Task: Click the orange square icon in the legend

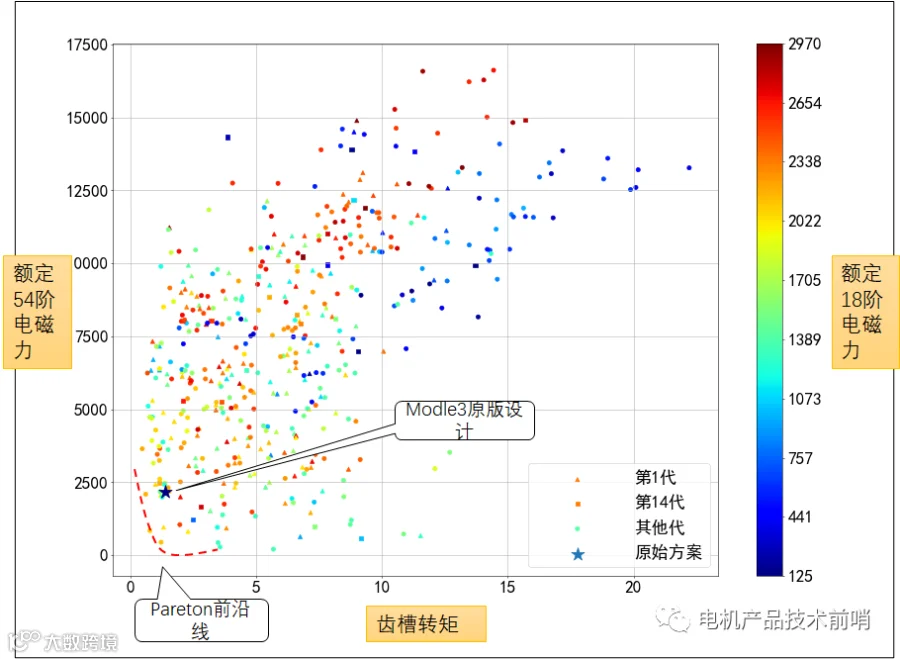Action: pyautogui.click(x=578, y=504)
